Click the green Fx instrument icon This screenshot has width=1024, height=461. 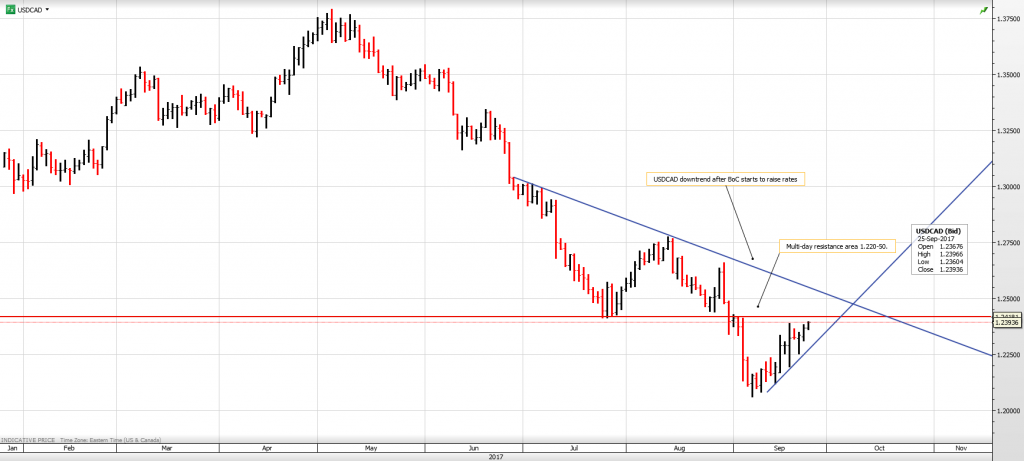(10, 9)
